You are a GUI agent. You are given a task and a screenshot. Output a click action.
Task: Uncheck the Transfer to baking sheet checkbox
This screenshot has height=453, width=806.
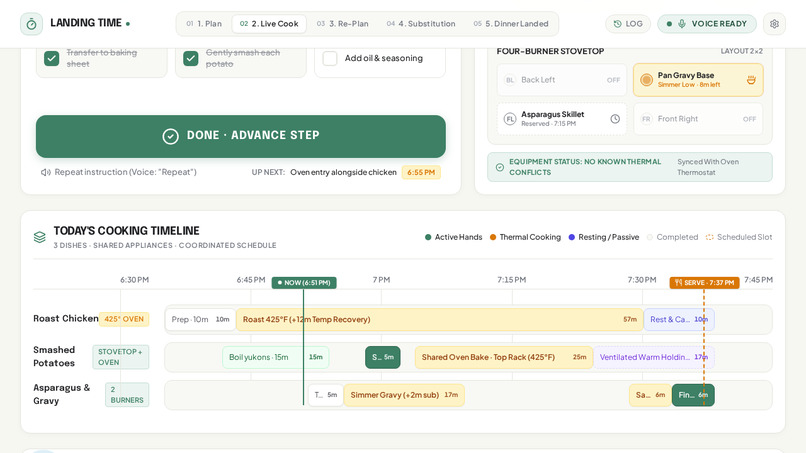tap(51, 58)
